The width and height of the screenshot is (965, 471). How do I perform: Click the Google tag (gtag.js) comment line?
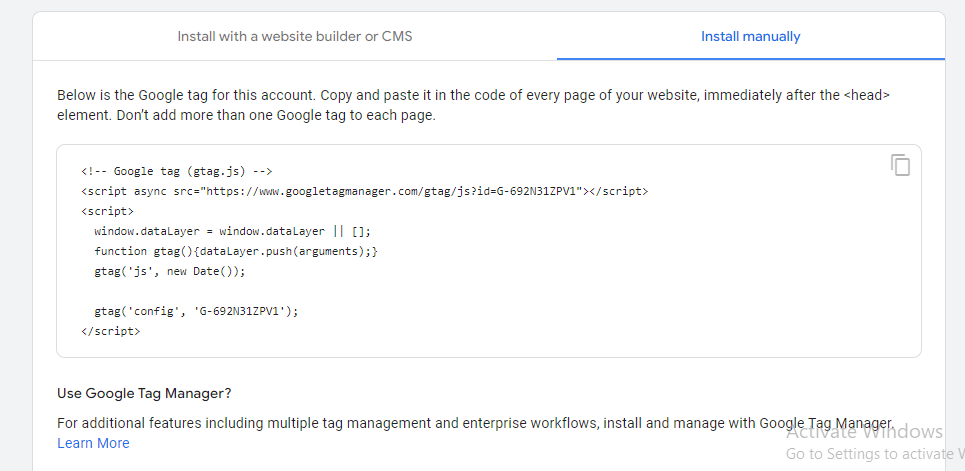tap(177, 171)
